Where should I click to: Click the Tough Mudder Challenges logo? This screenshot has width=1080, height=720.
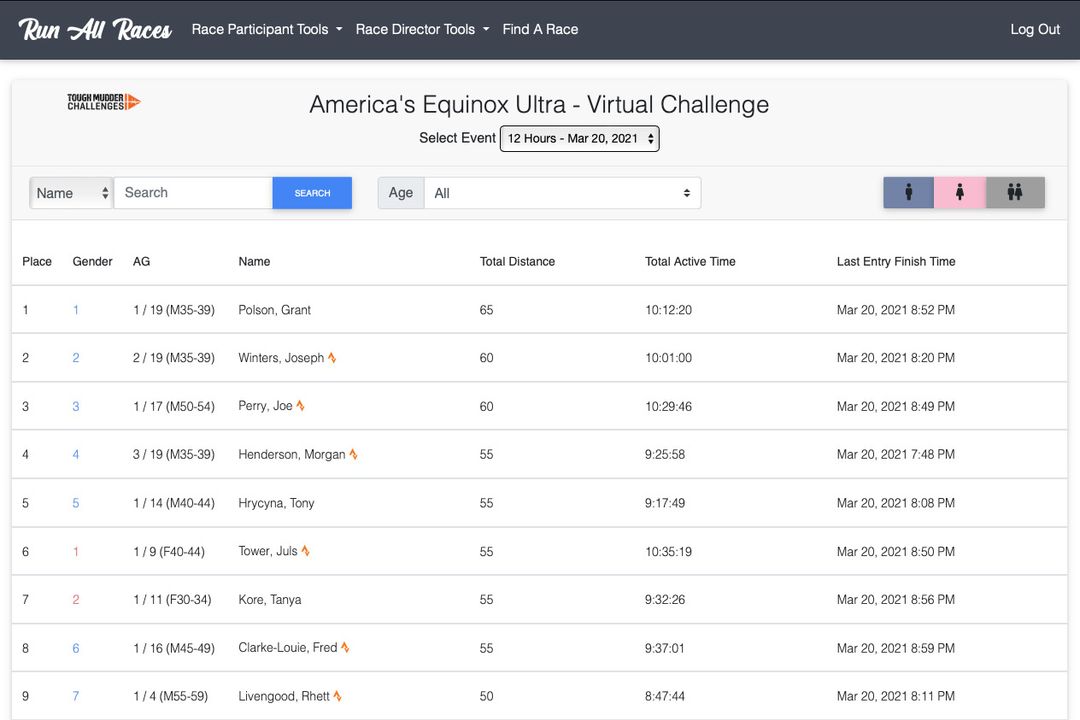[101, 101]
